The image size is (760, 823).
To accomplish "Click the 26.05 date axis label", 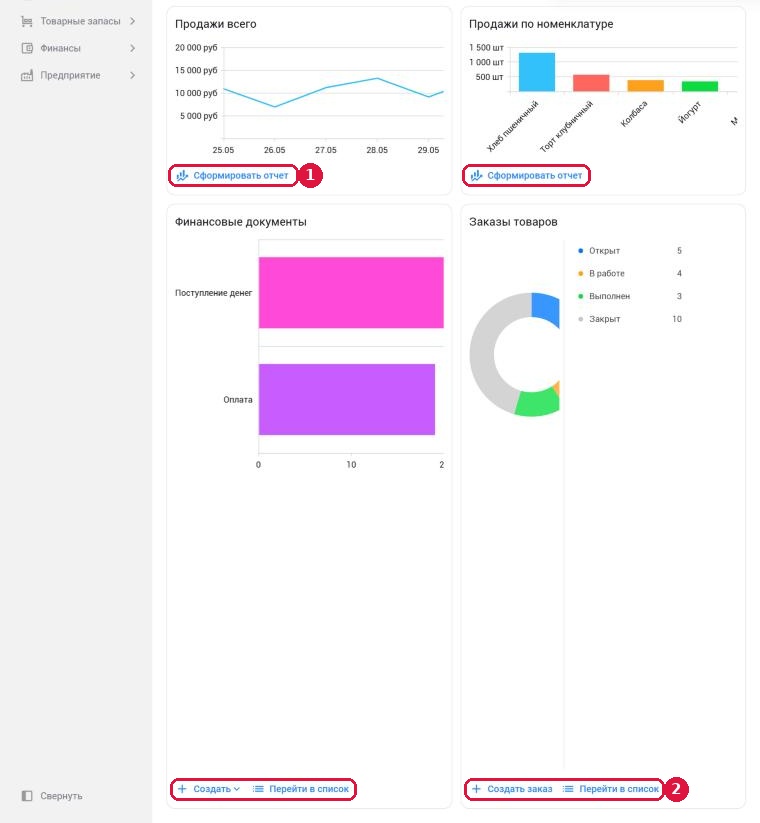I will coord(275,150).
